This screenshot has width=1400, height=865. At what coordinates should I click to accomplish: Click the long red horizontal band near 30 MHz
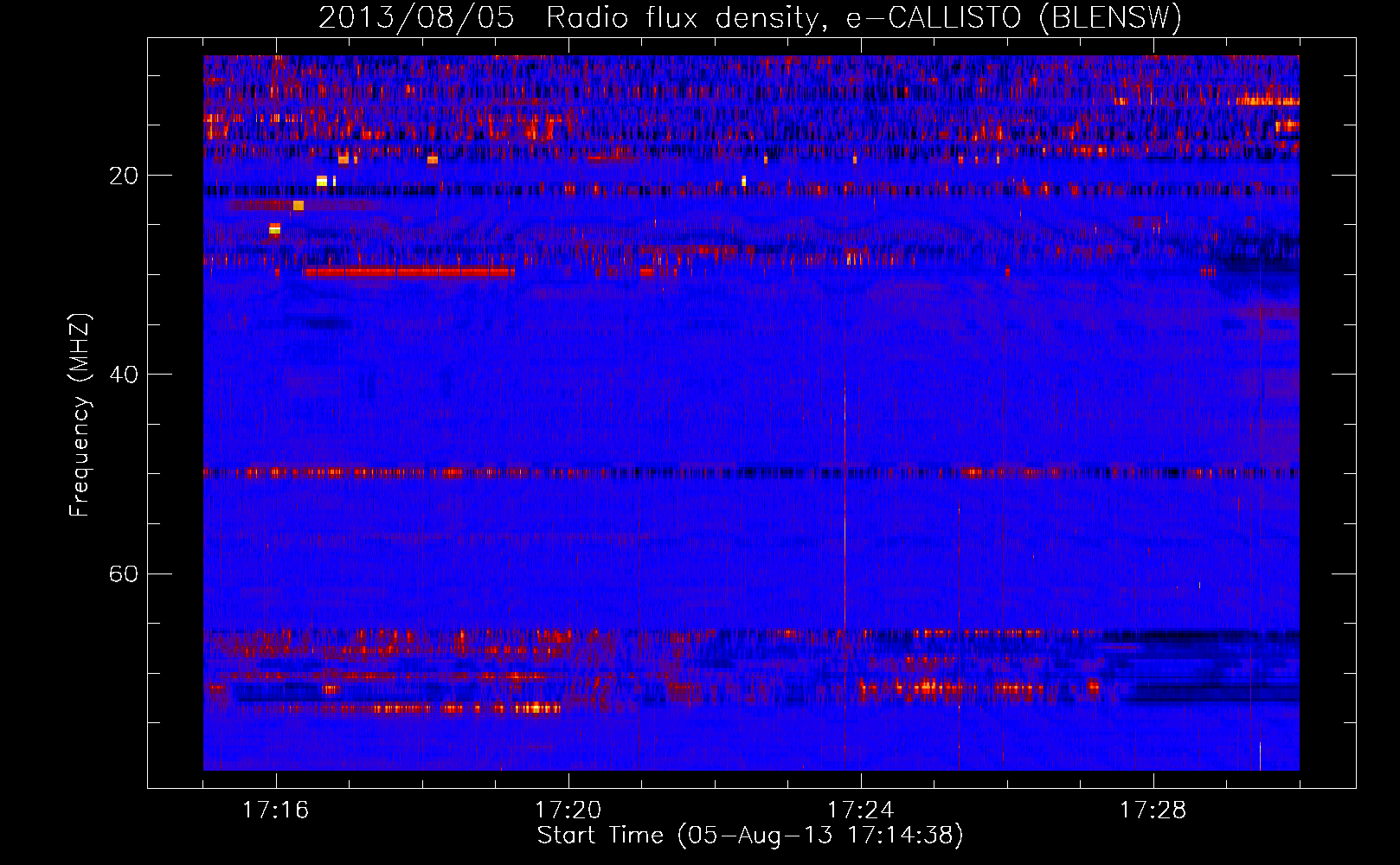(x=408, y=272)
